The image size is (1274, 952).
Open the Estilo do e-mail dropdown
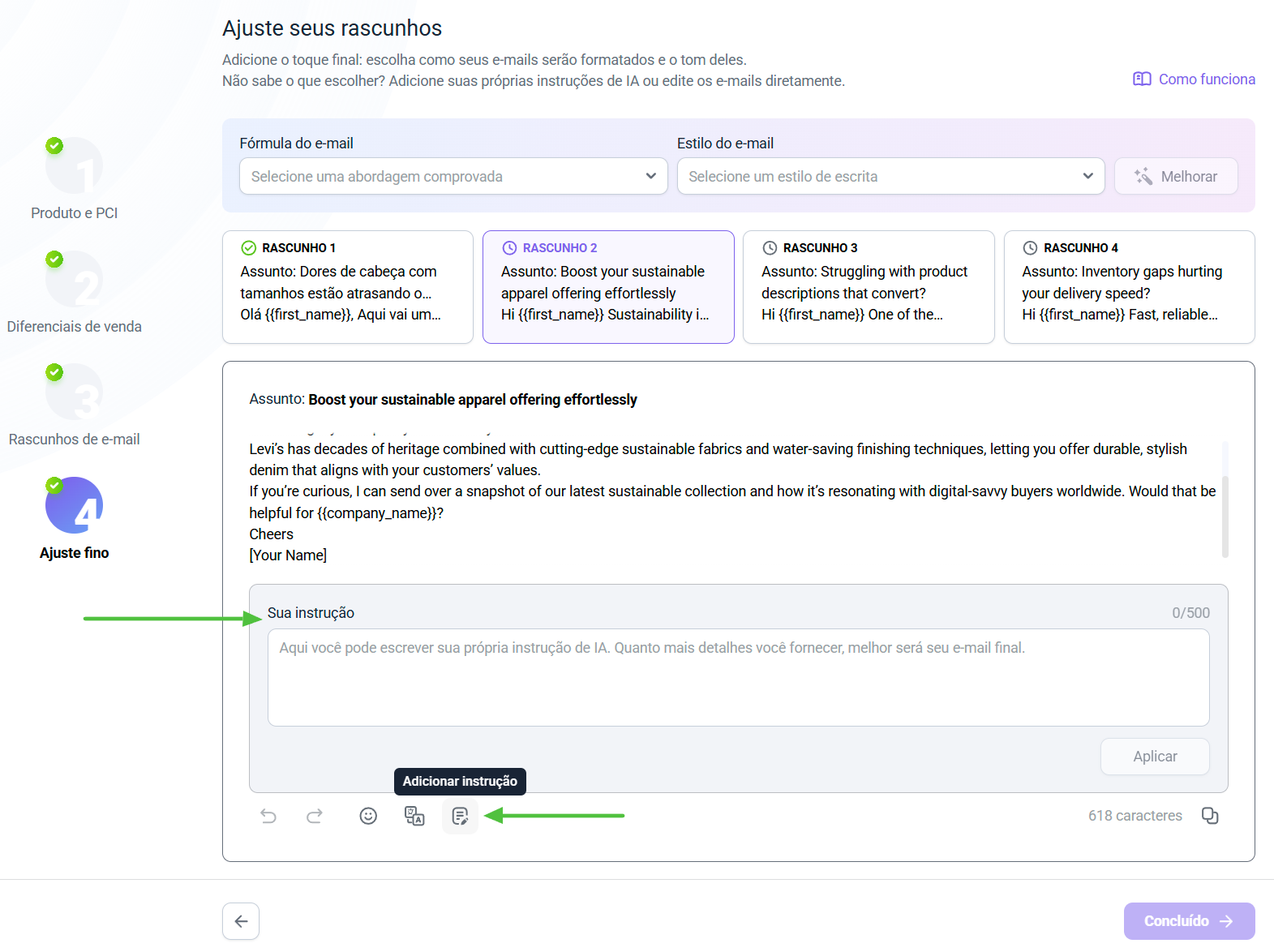point(891,176)
